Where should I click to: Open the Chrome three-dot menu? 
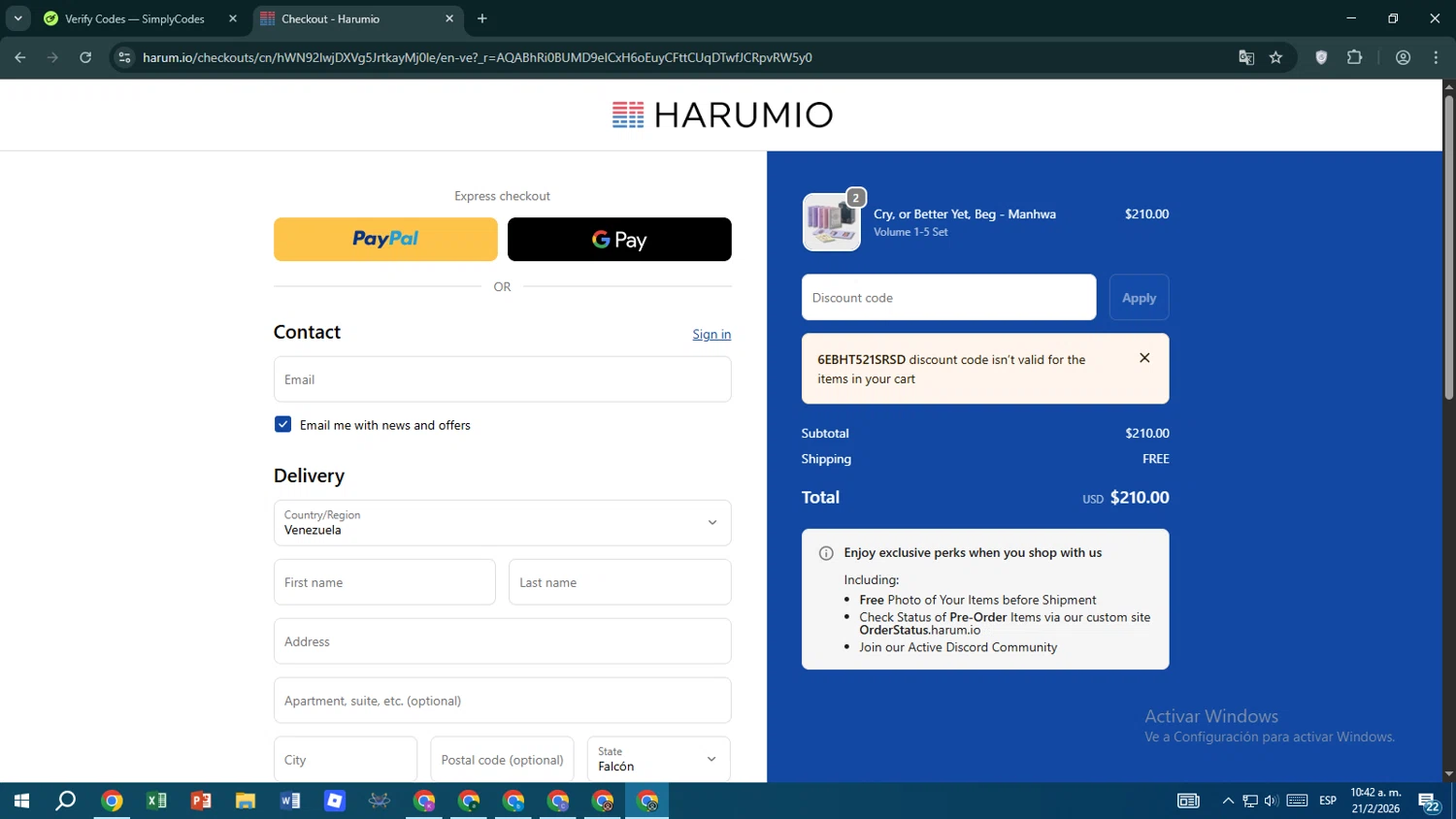coord(1436,57)
